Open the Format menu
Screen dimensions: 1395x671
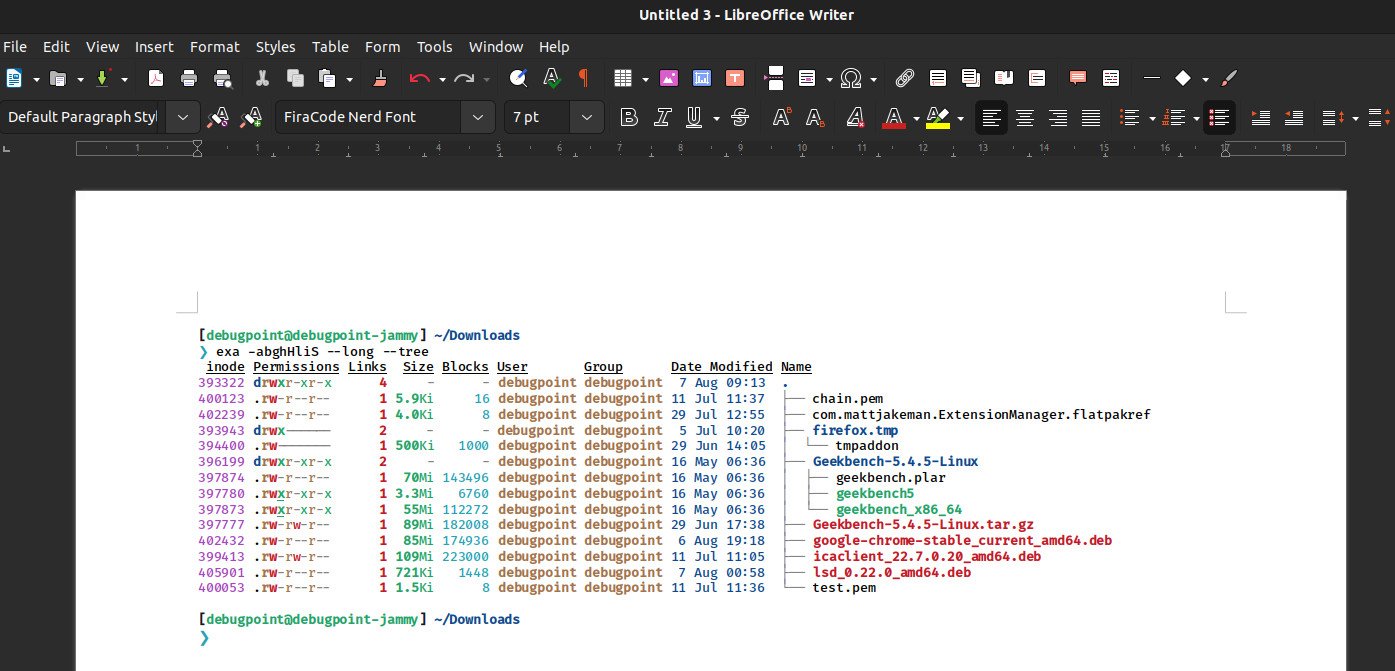click(214, 47)
